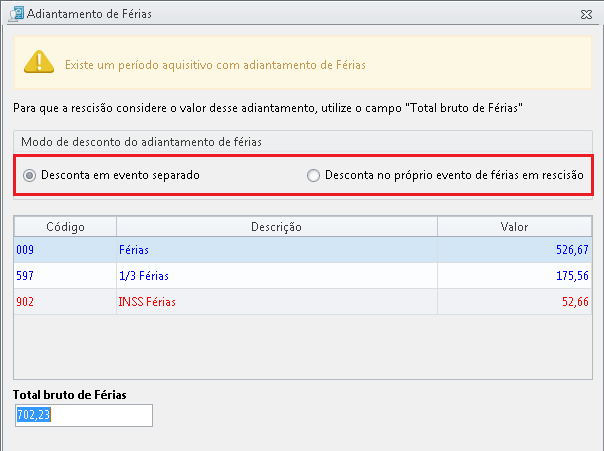604x451 pixels.
Task: Close the Adiantamento de Férias dialog
Action: pos(586,15)
